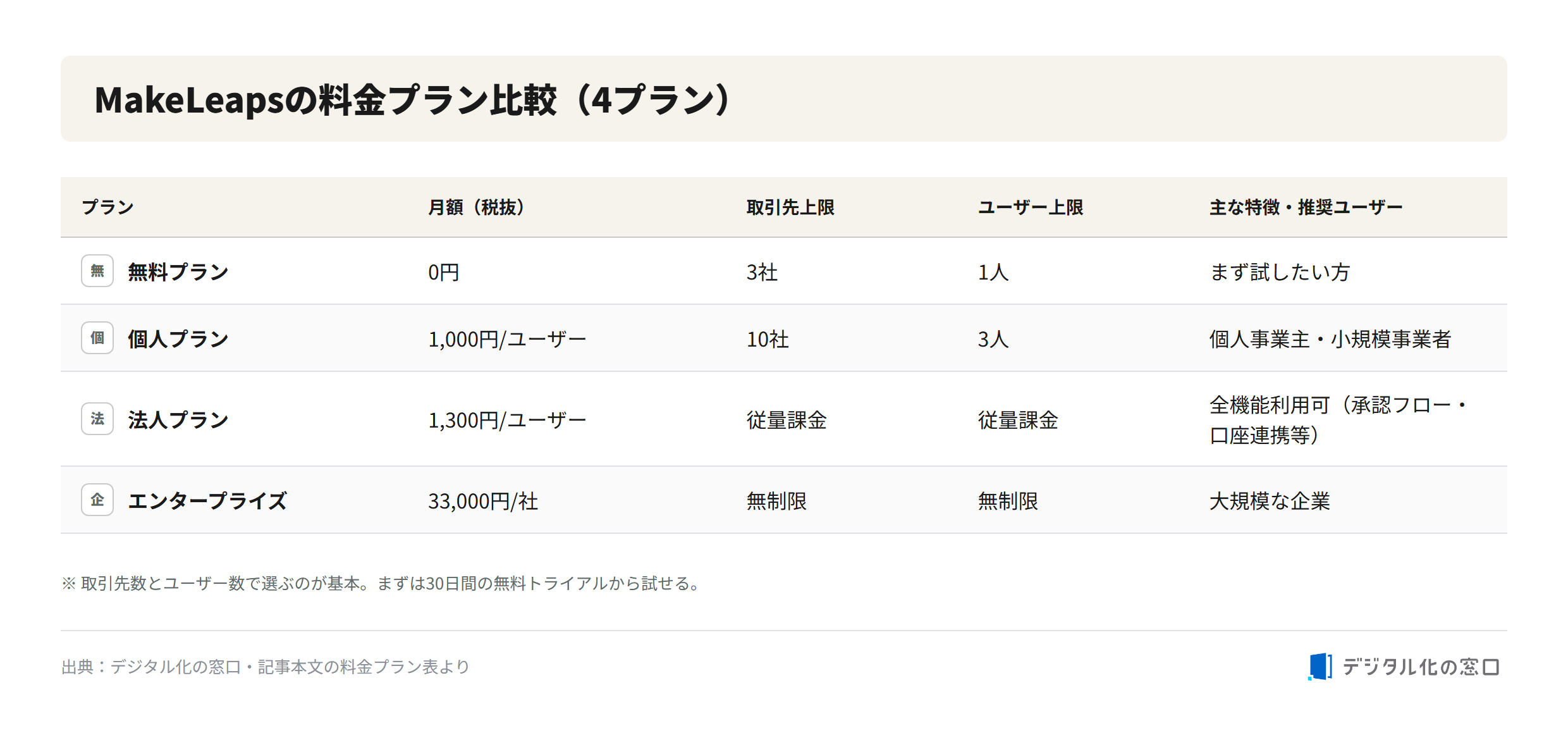
Task: Click the blue デジタル化の窓口 logo icon
Action: coord(1320,667)
